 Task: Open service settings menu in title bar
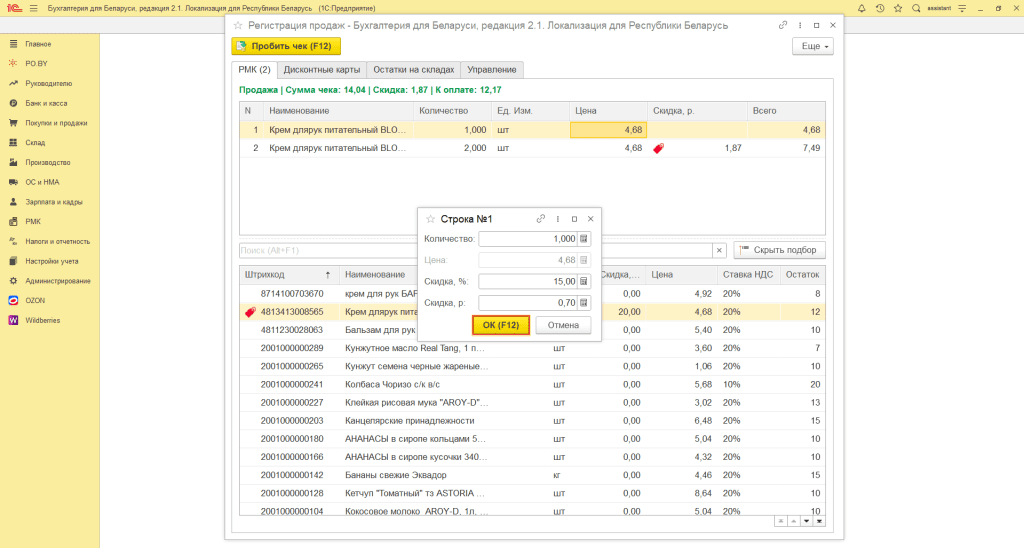(962, 8)
